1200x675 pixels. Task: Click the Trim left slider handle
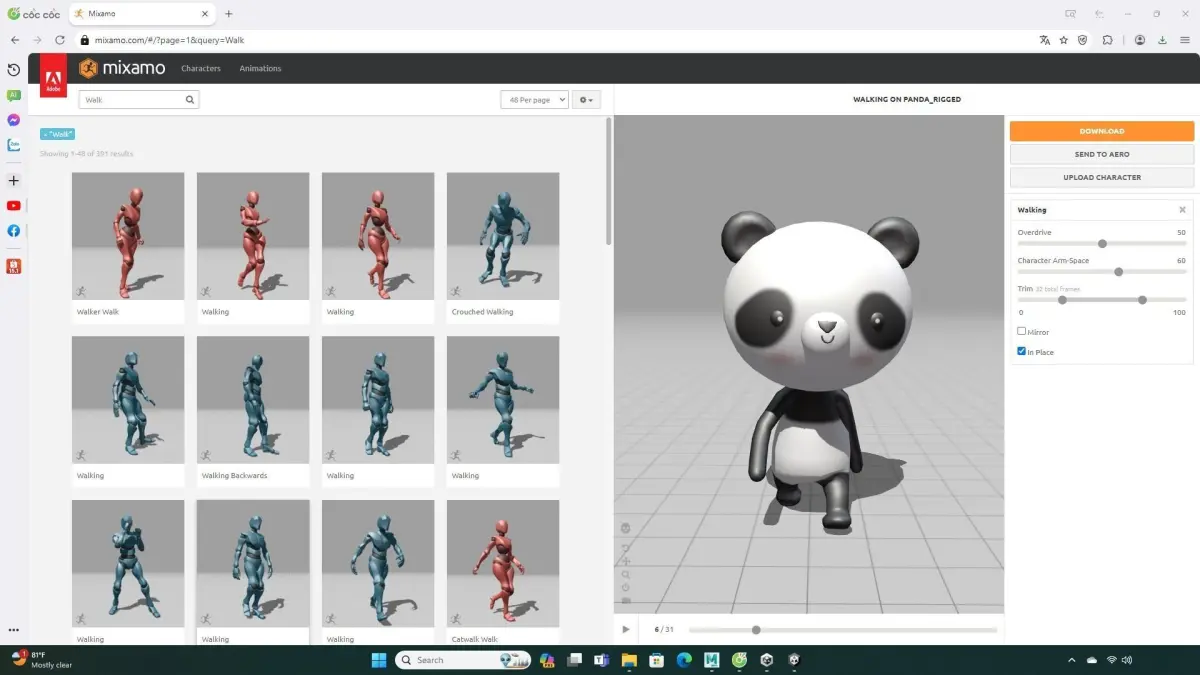click(x=1062, y=299)
